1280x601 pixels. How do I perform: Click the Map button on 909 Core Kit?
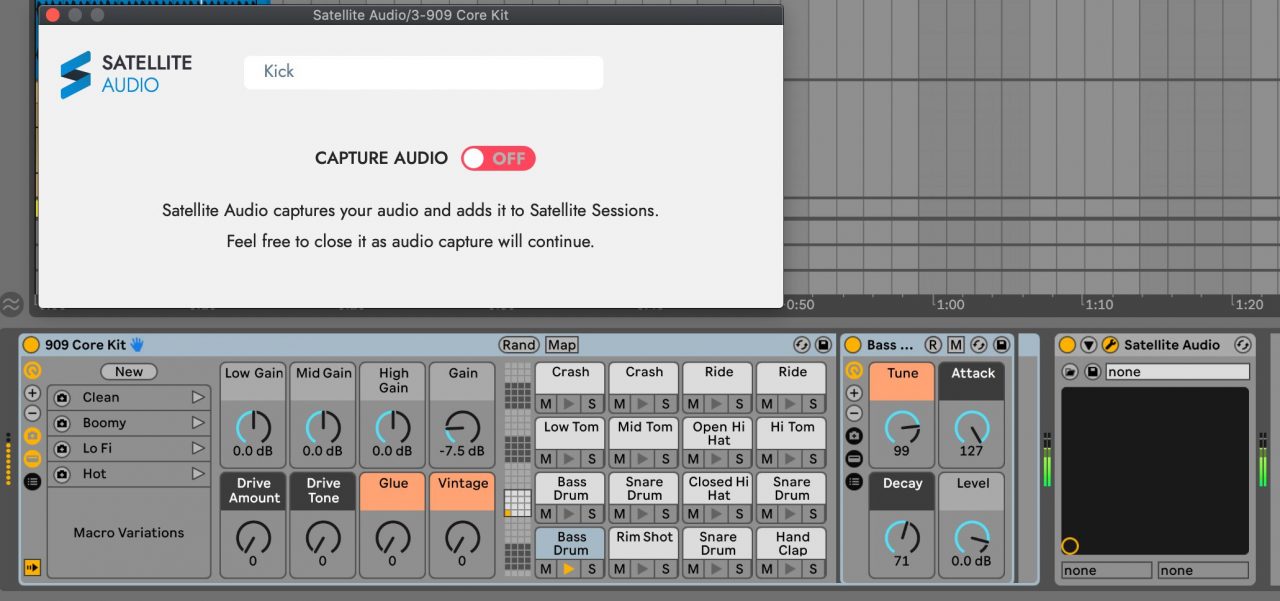562,345
